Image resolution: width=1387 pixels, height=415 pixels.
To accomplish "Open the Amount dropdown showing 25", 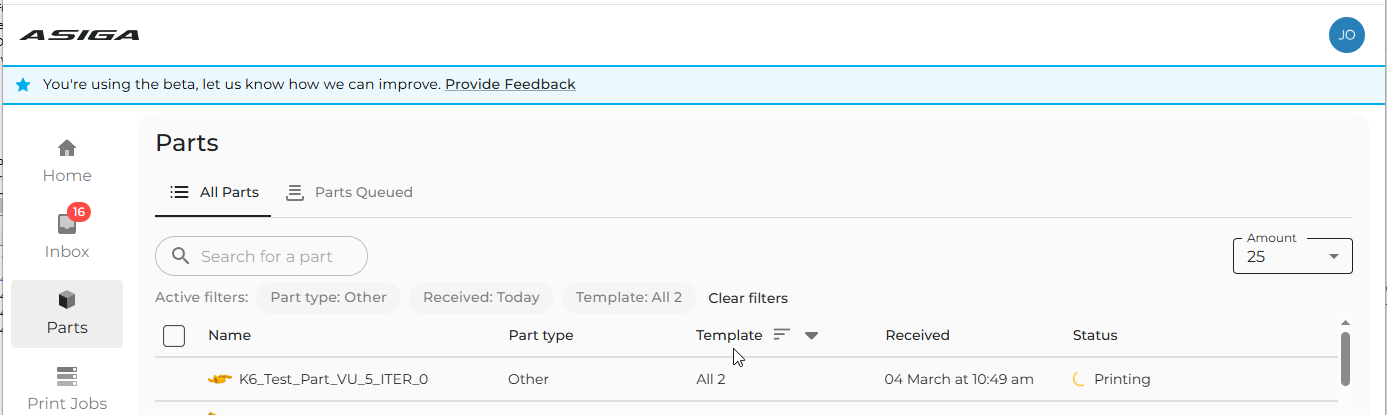I will point(1293,256).
